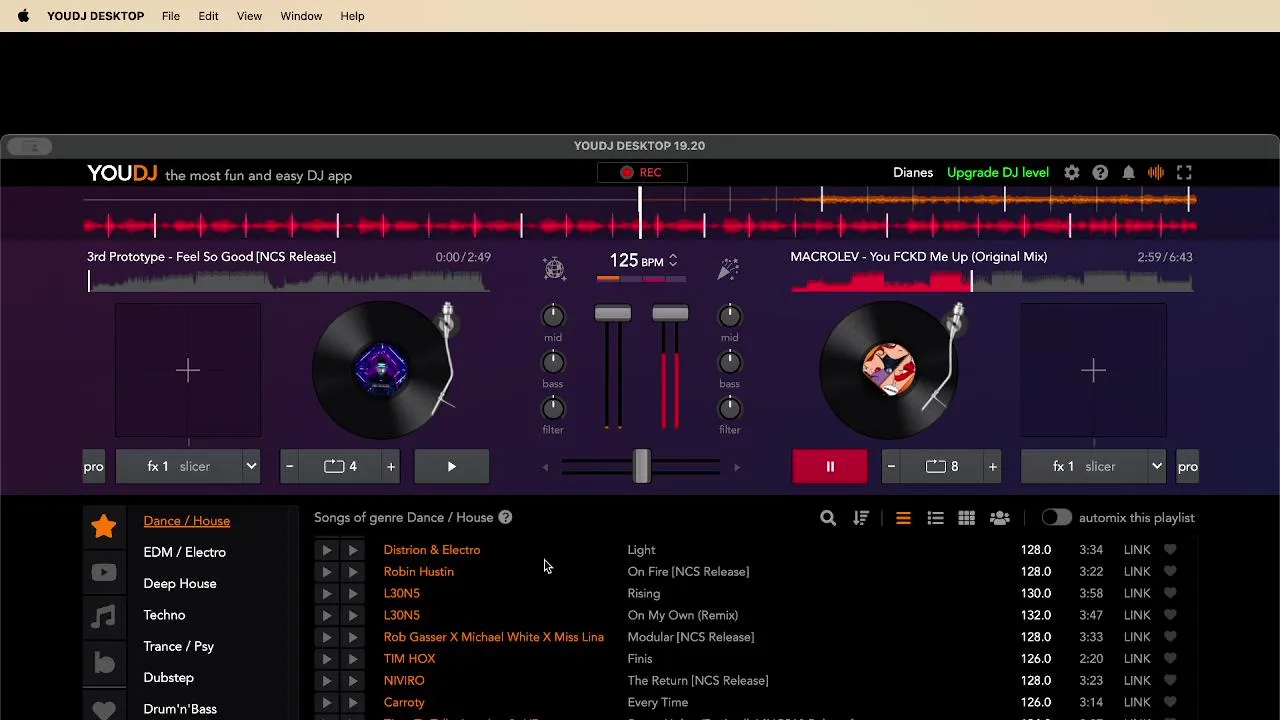Screen dimensions: 1280x720
Task: Click the crossfader left arrow
Action: tap(545, 467)
